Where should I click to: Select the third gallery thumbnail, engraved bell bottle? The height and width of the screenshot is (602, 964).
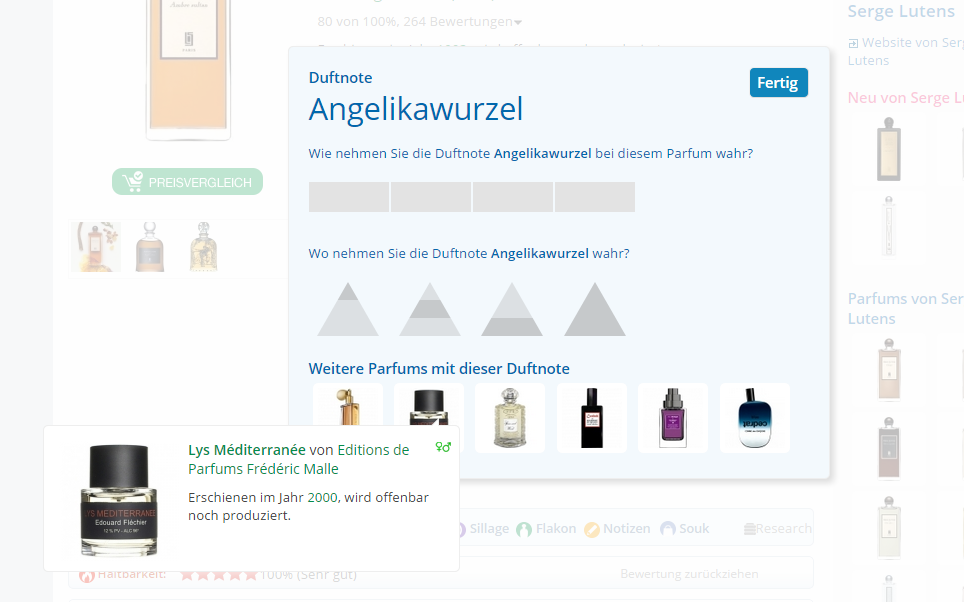coord(203,247)
